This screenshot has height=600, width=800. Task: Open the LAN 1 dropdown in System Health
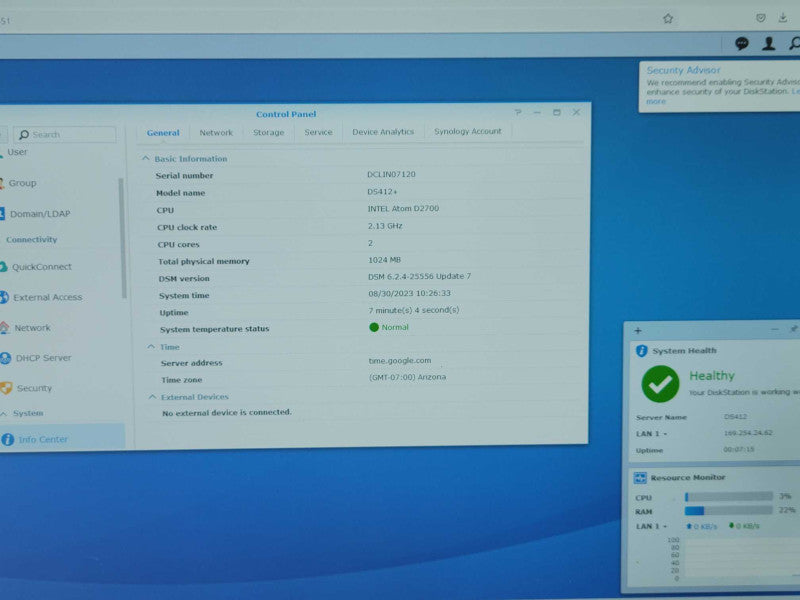click(x=665, y=434)
